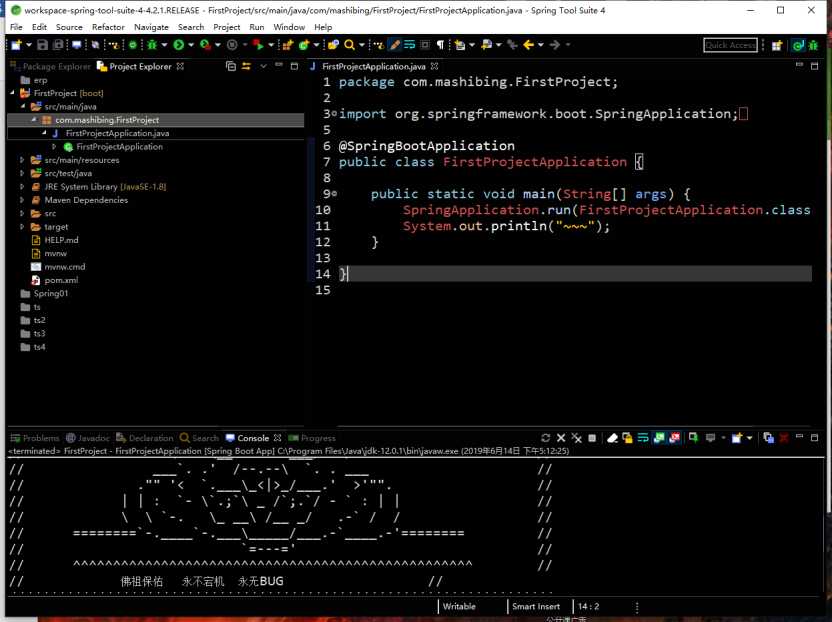
Task: Switch to the Package Explorer tab
Action: 51,66
